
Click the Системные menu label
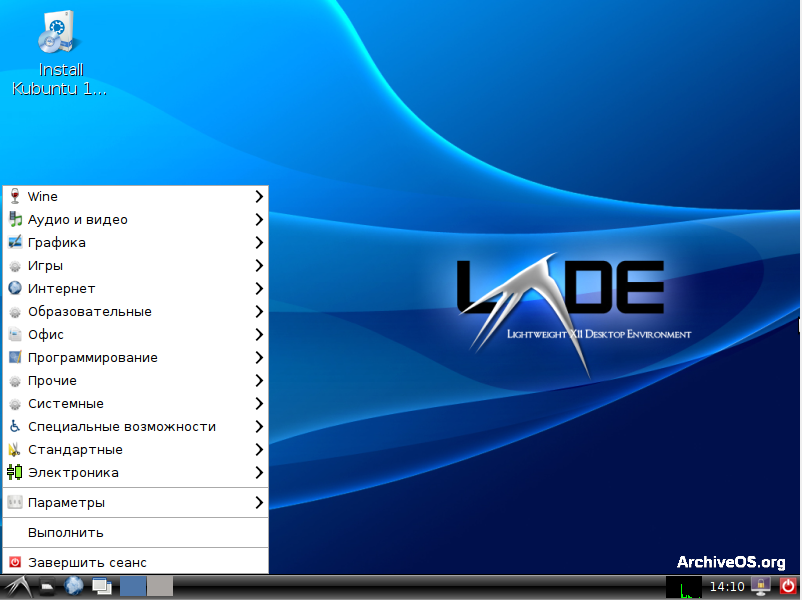coord(66,404)
